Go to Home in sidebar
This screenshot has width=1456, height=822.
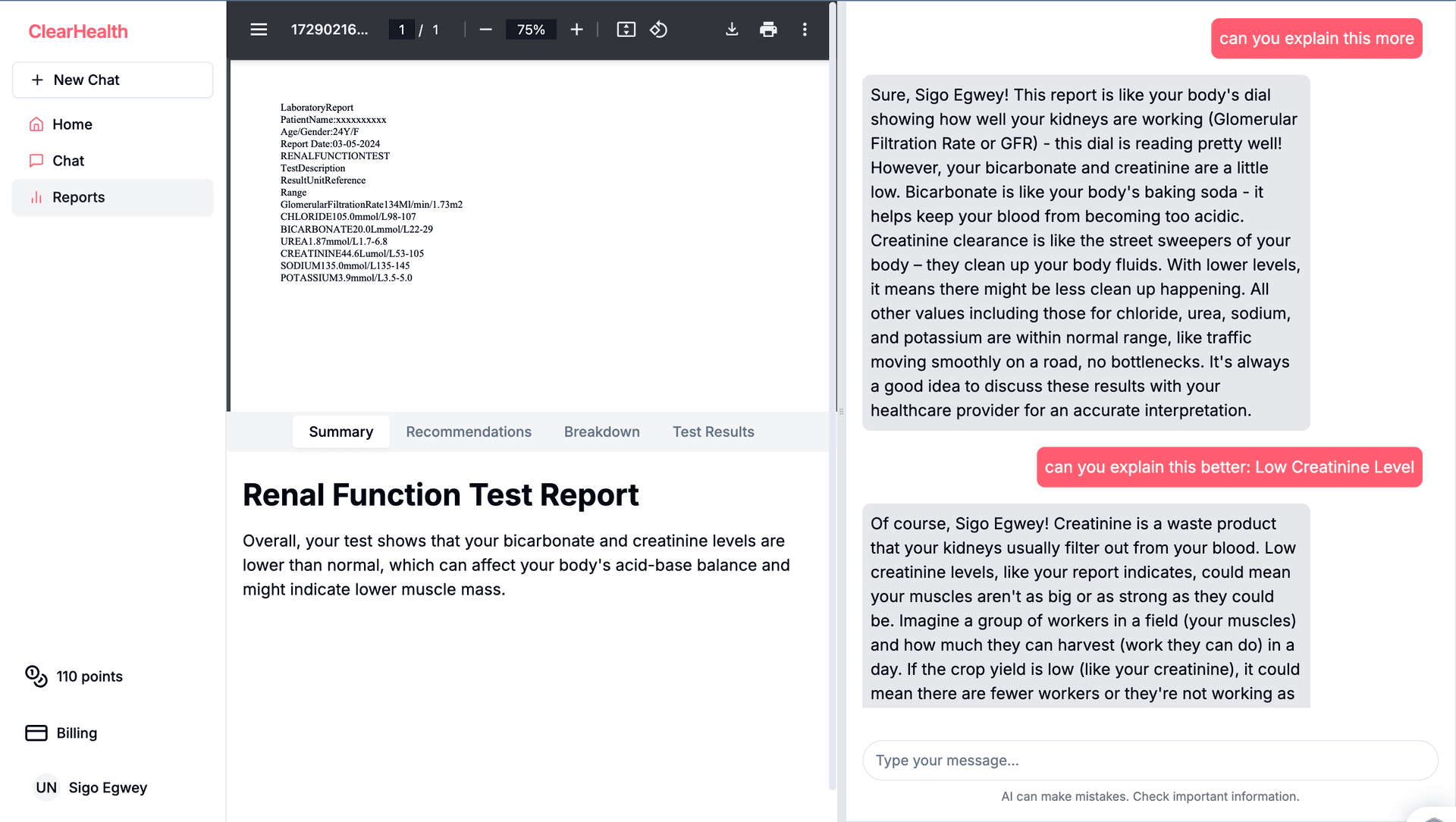point(112,124)
